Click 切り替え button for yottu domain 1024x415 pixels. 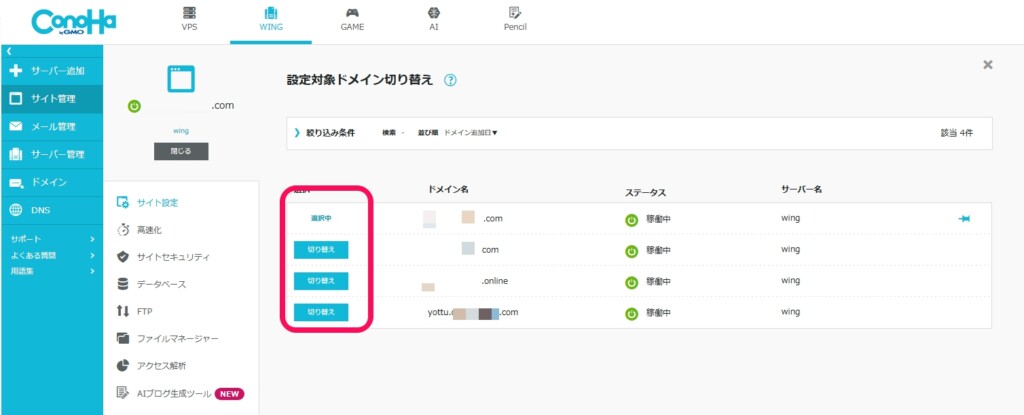tap(321, 312)
